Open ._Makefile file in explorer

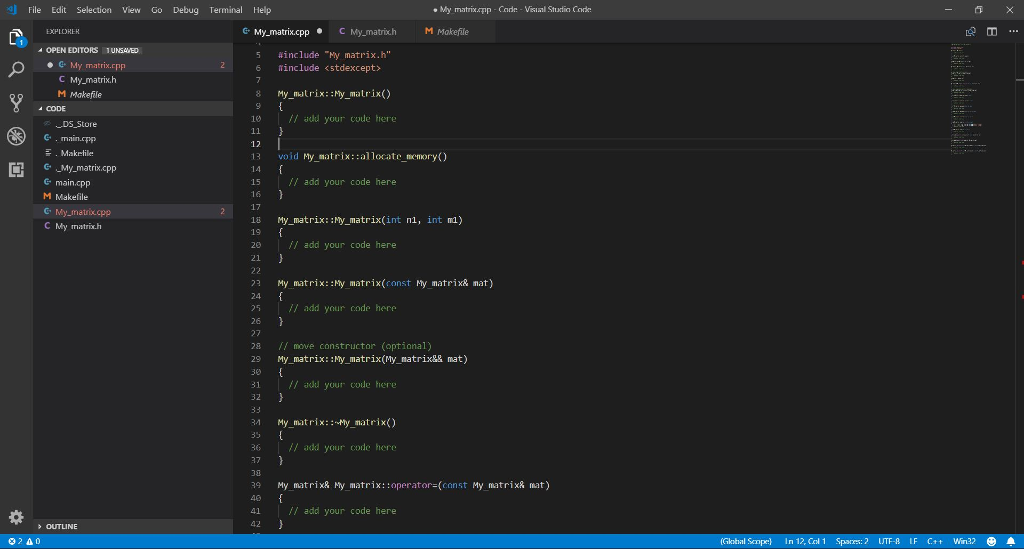tap(133, 153)
